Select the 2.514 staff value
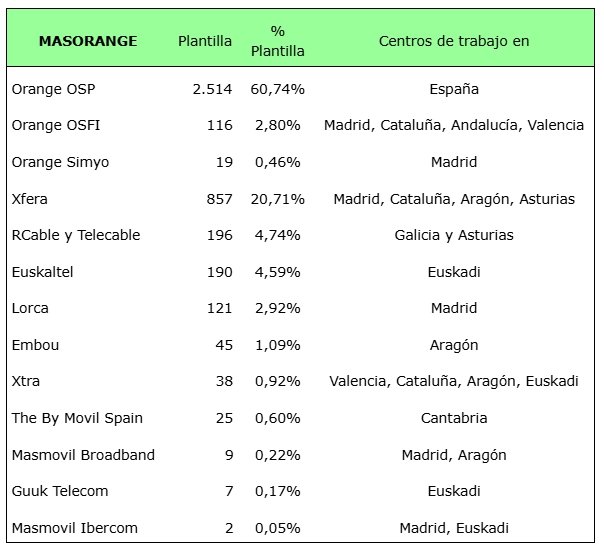 point(212,89)
